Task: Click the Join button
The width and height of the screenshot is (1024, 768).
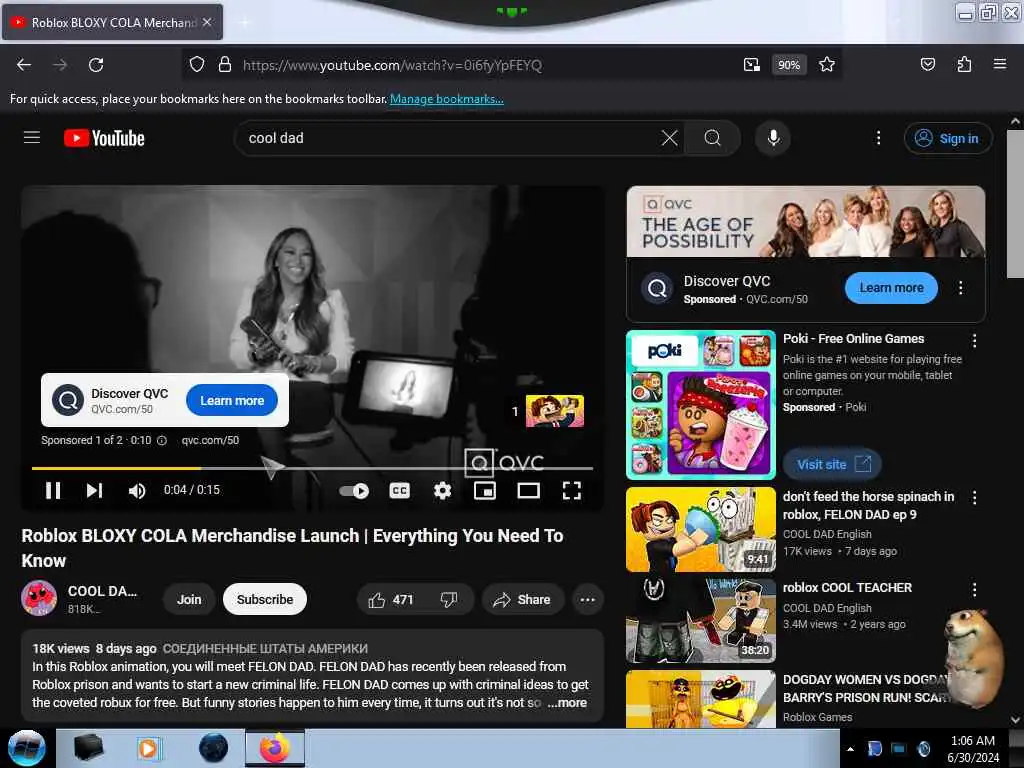Action: click(x=189, y=600)
